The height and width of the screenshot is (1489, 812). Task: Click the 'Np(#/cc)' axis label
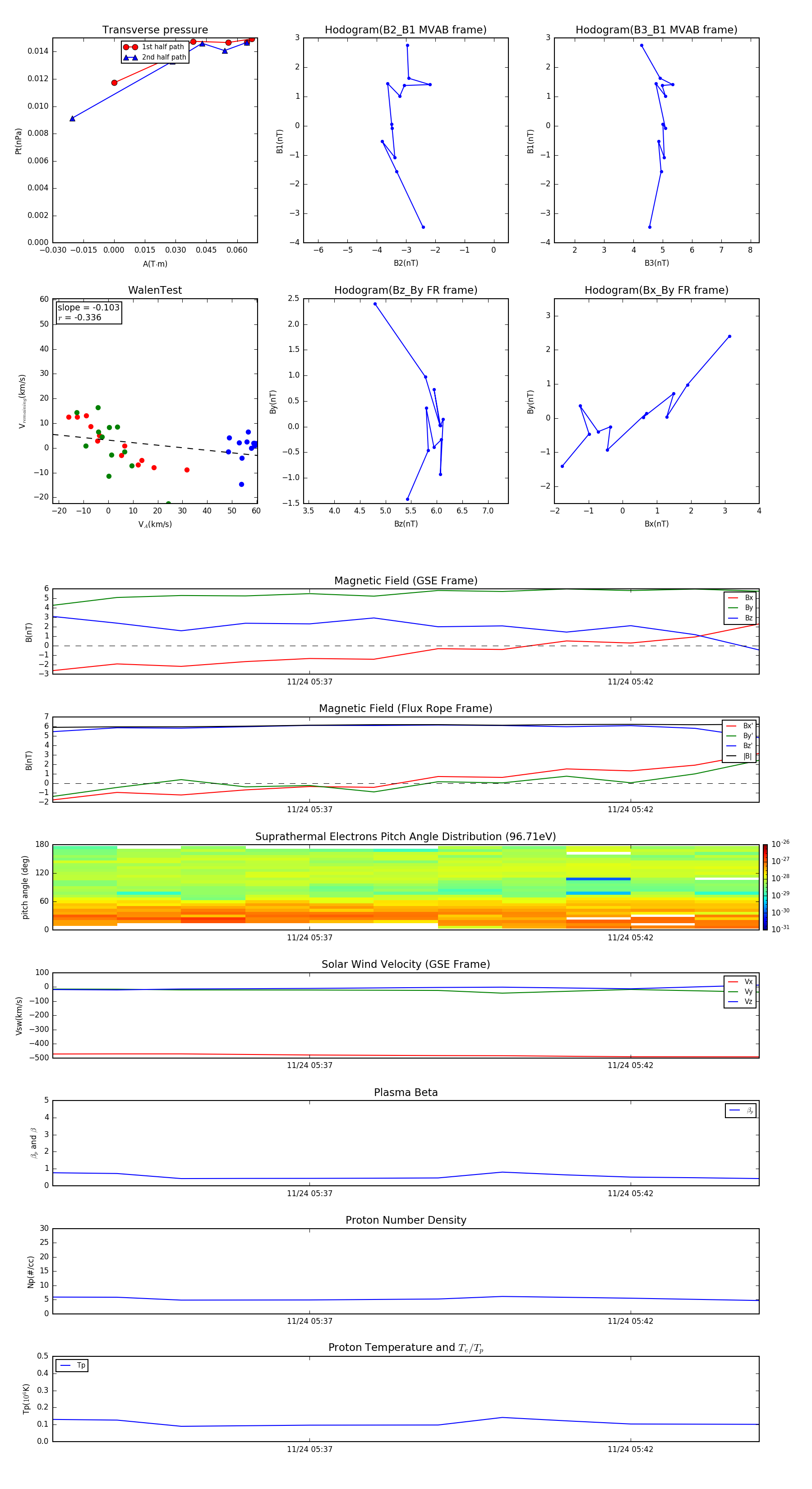[31, 1272]
